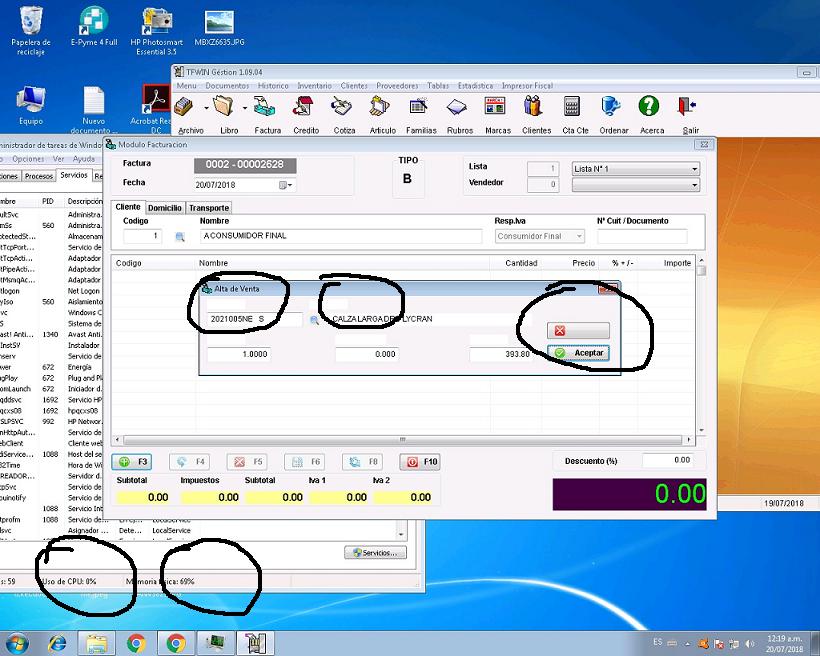
Task: Expand the Lista N° 1 dropdown
Action: pyautogui.click(x=694, y=169)
